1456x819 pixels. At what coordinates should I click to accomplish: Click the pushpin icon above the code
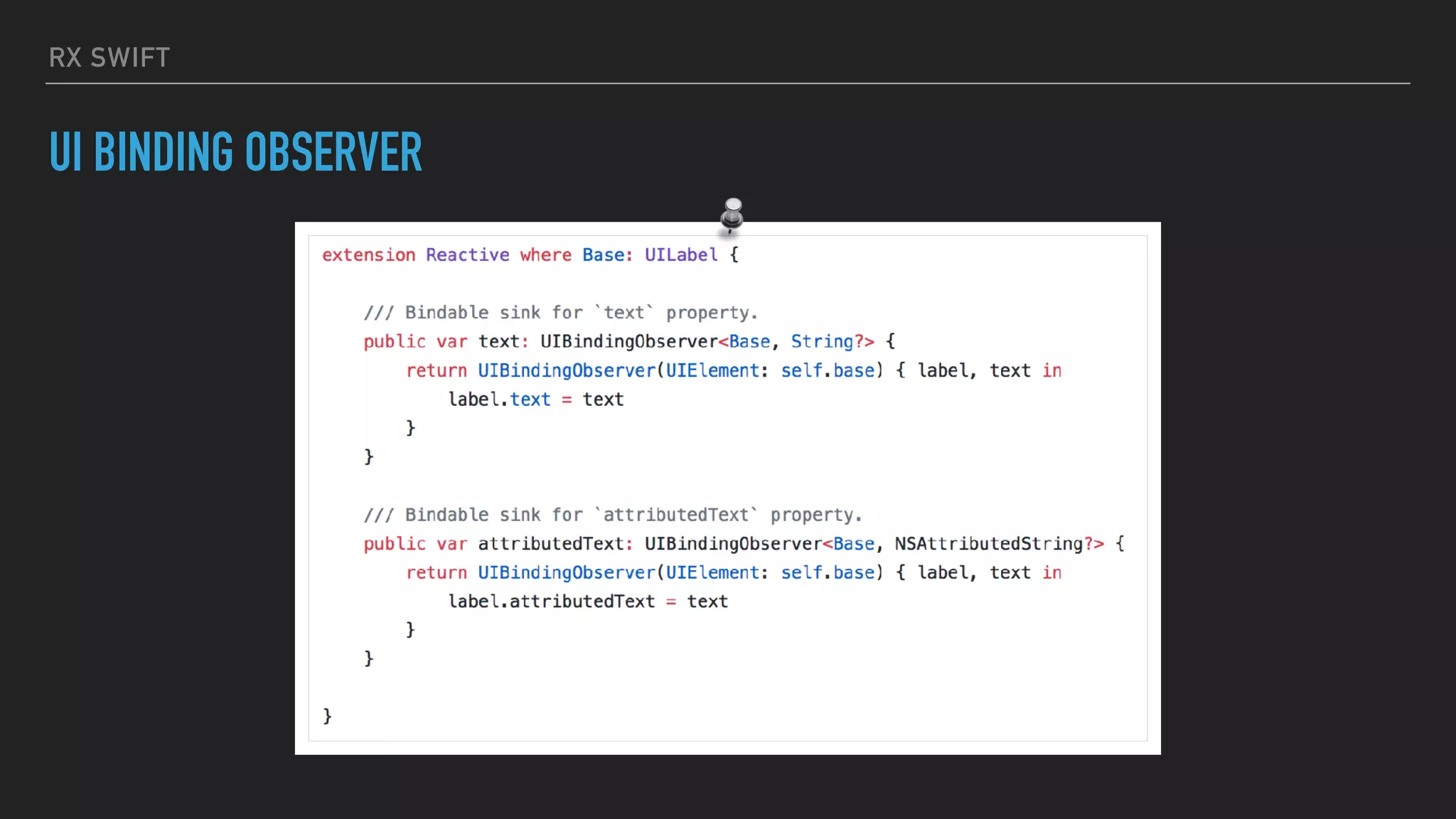[732, 216]
